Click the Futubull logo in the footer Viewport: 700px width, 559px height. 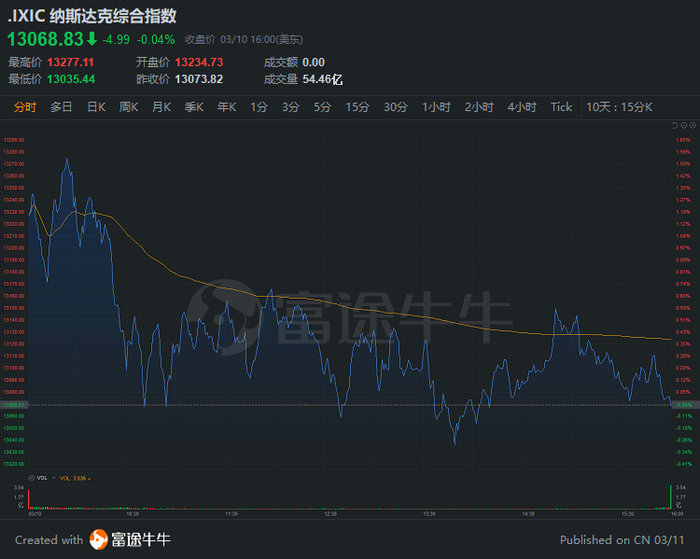(98, 539)
